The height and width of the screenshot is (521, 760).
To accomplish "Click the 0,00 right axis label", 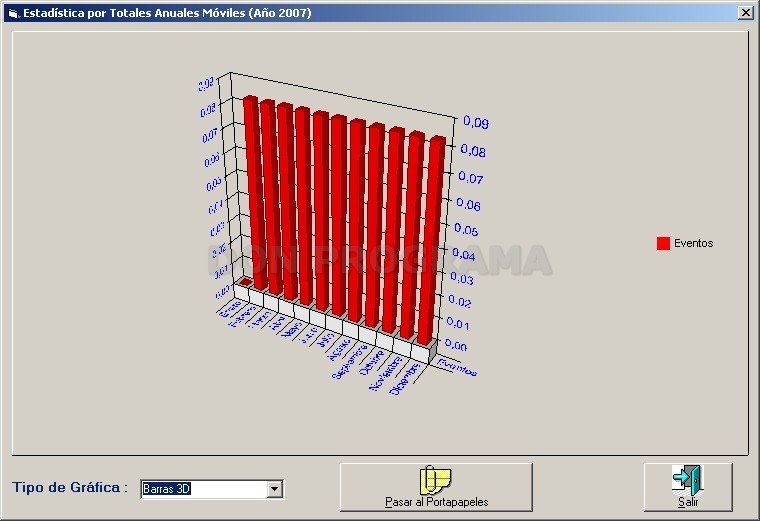I will point(456,346).
